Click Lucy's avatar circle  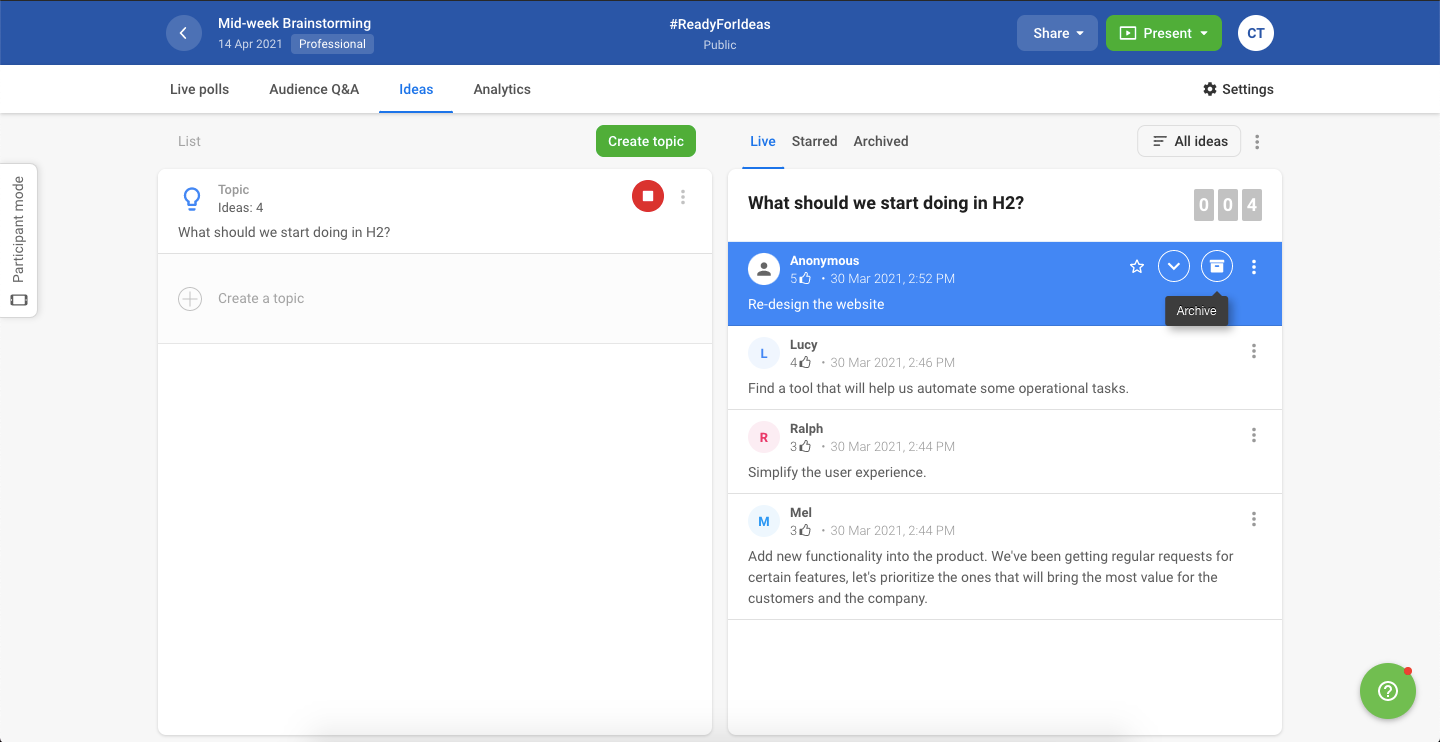pyautogui.click(x=764, y=353)
